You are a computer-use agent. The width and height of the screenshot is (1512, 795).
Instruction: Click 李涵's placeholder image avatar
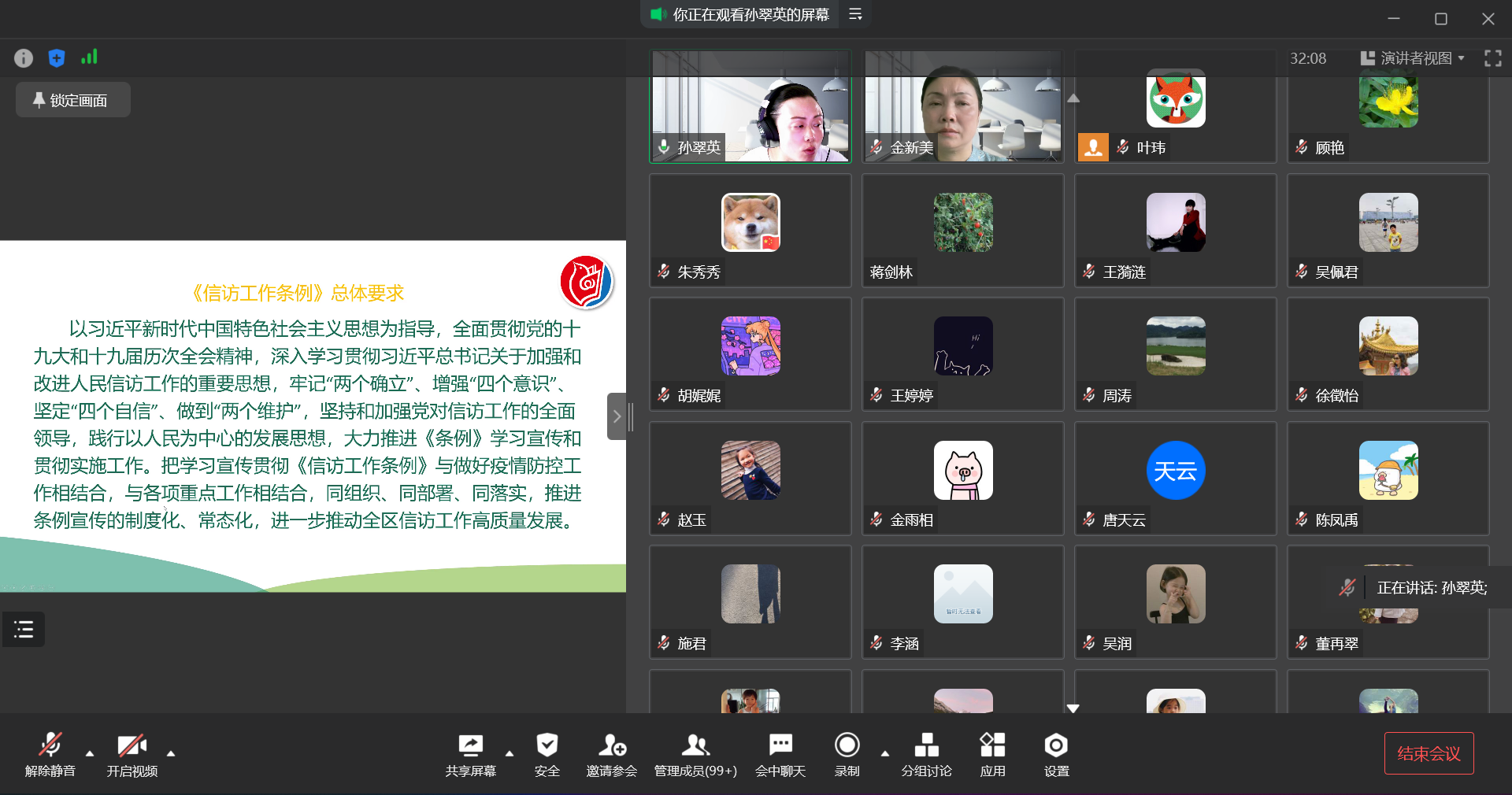(963, 593)
